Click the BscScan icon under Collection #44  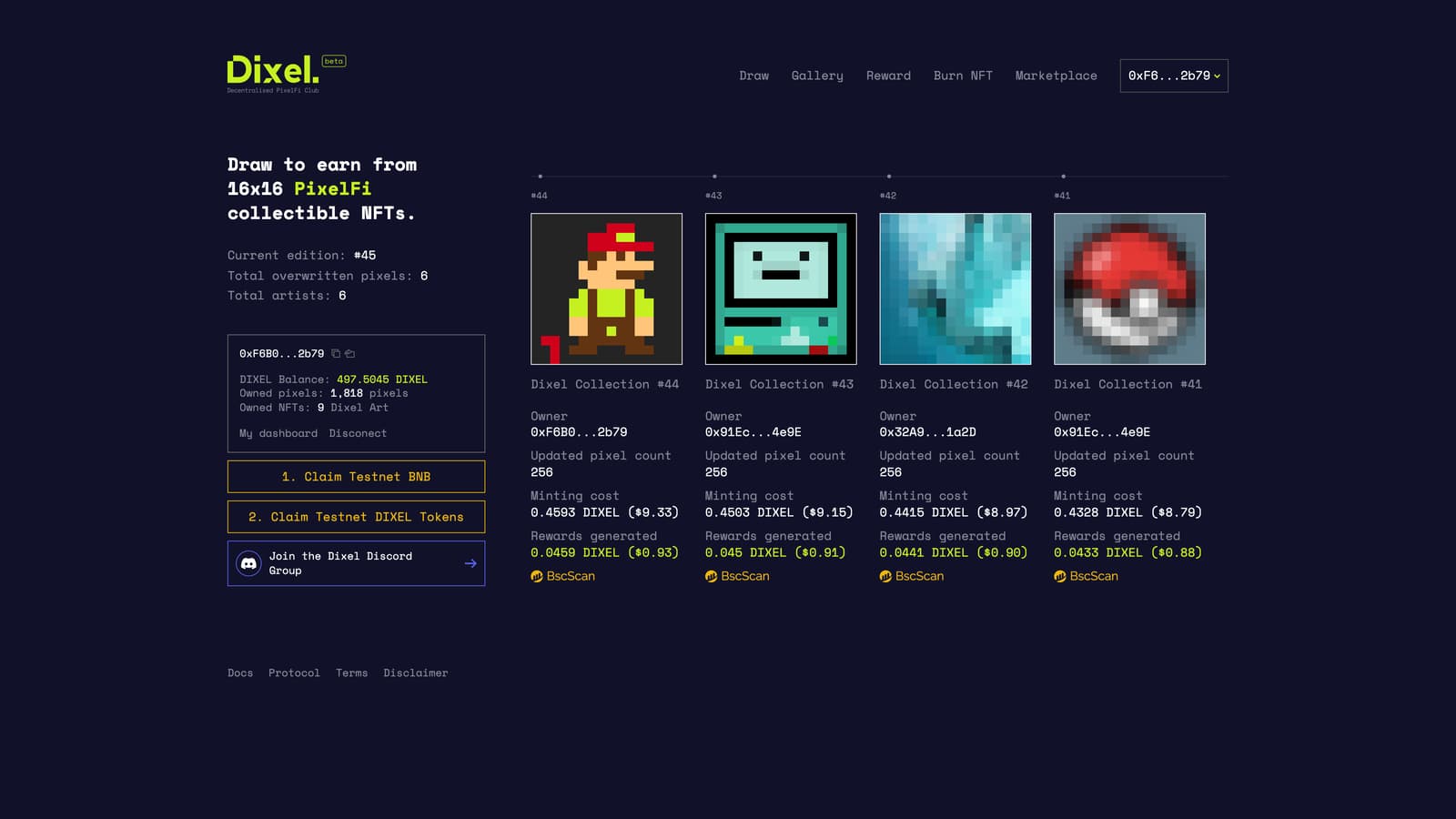(x=537, y=576)
